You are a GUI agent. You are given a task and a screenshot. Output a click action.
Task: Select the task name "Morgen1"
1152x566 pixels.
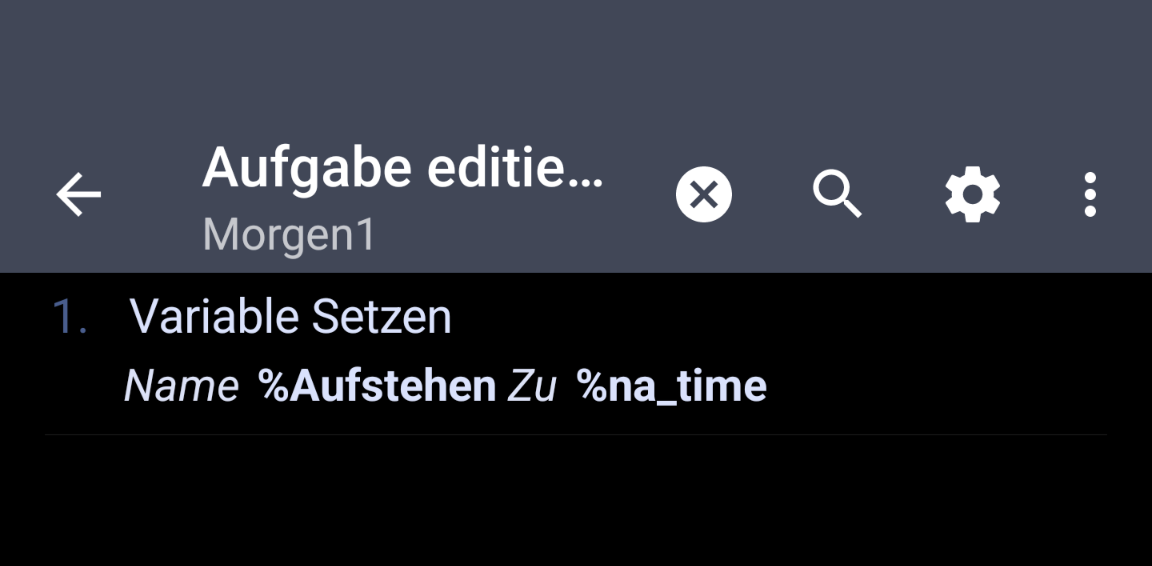[x=289, y=235]
